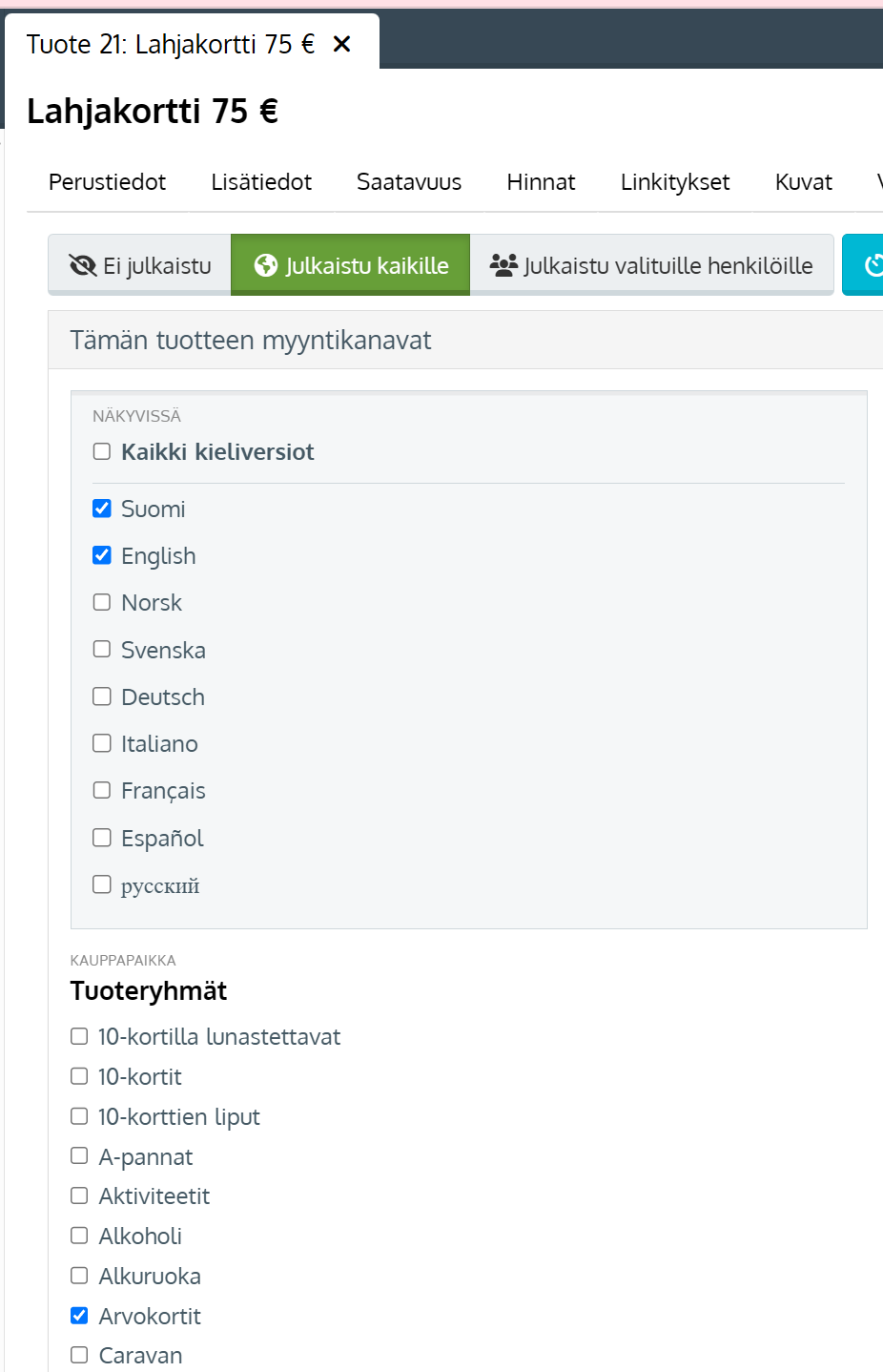Viewport: 883px width, 1372px height.
Task: Open the Linkitykset tab
Action: [675, 182]
